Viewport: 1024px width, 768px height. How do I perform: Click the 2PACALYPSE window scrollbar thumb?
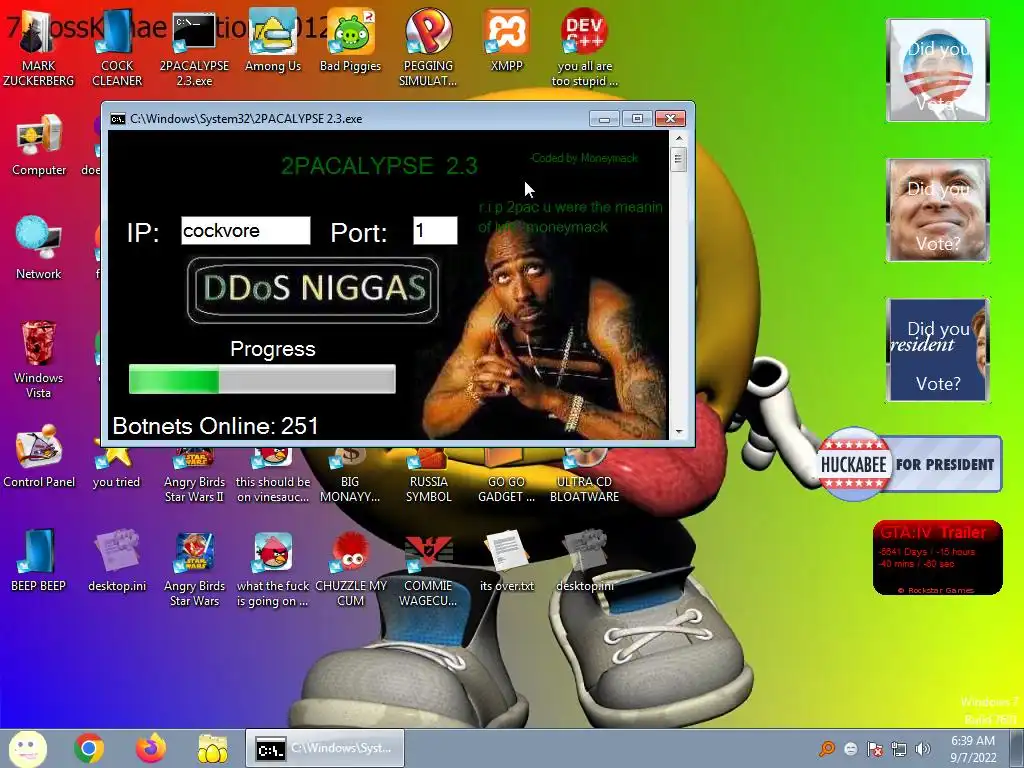679,159
